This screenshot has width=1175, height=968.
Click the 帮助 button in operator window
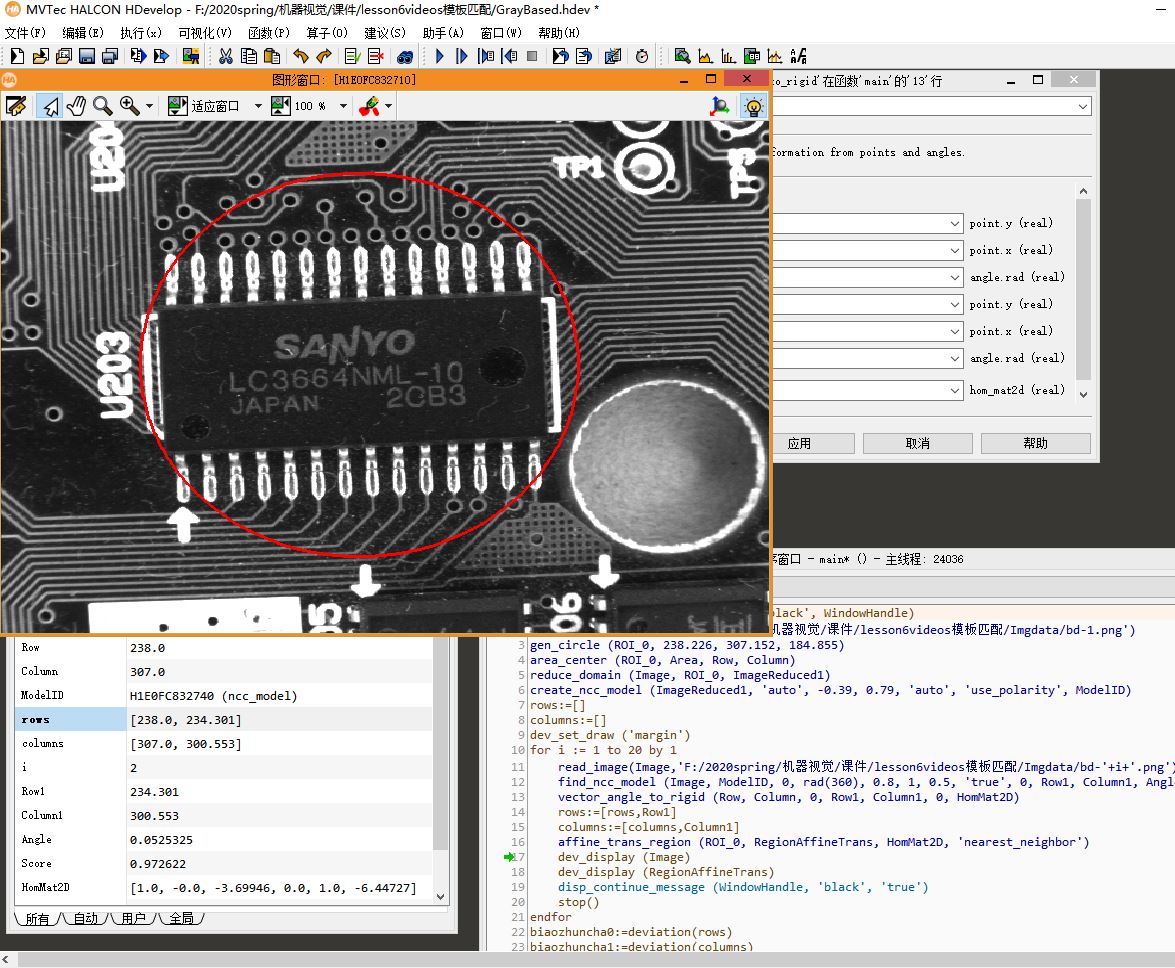1036,444
